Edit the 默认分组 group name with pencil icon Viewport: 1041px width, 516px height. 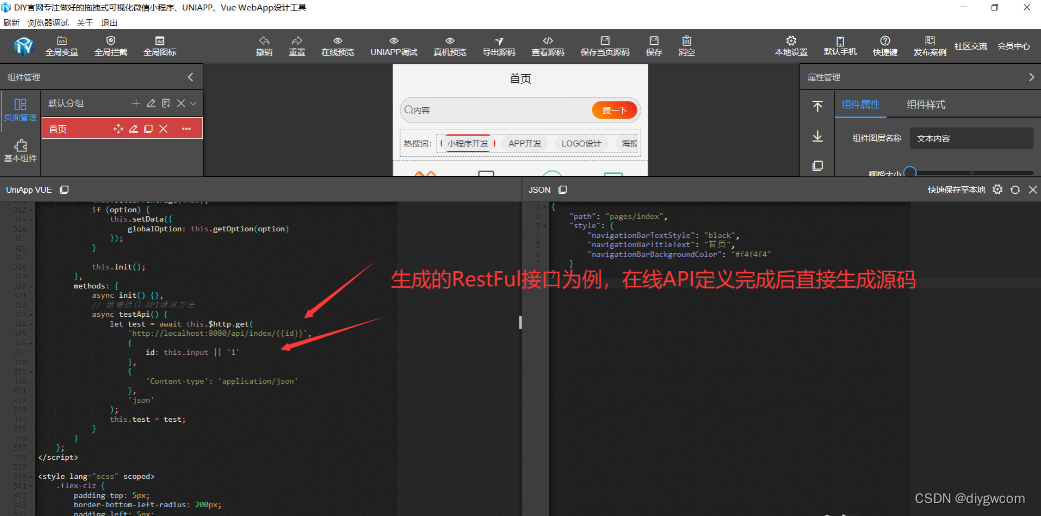point(151,103)
